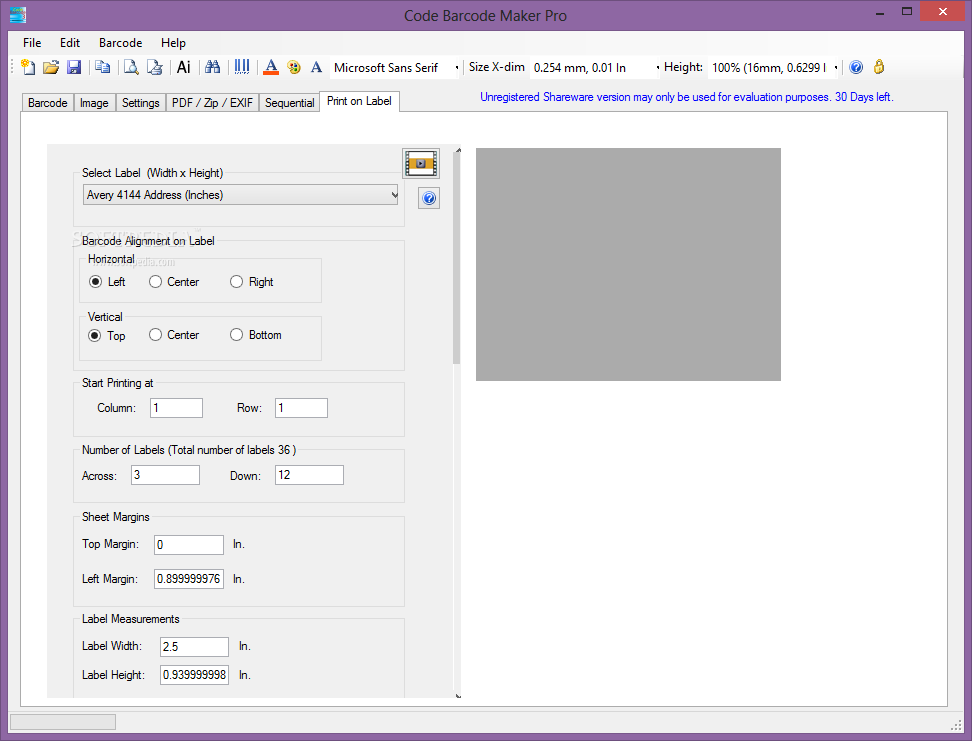Open the Help menu
This screenshot has height=741, width=972.
[x=174, y=43]
